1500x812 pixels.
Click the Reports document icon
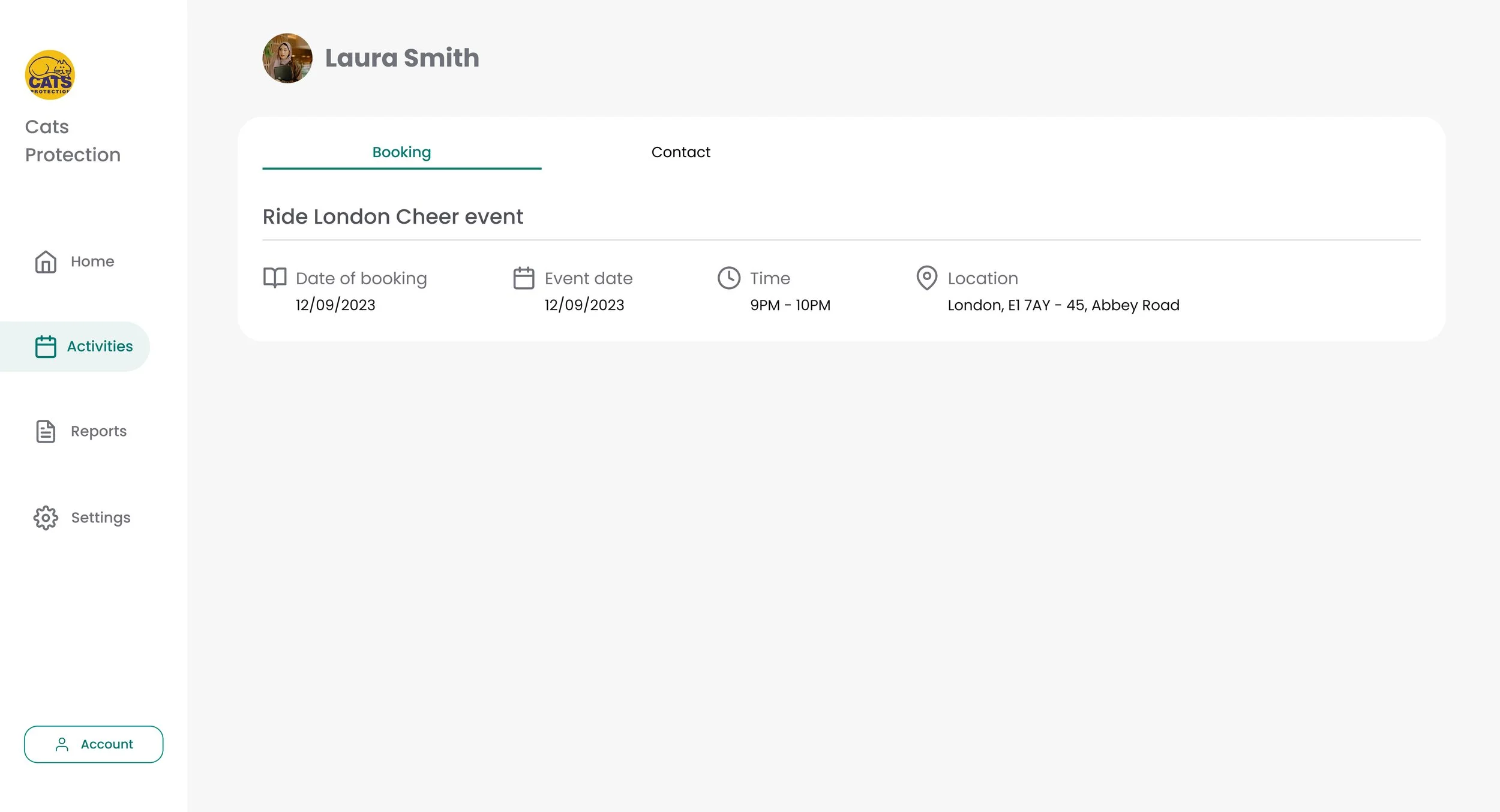click(46, 432)
